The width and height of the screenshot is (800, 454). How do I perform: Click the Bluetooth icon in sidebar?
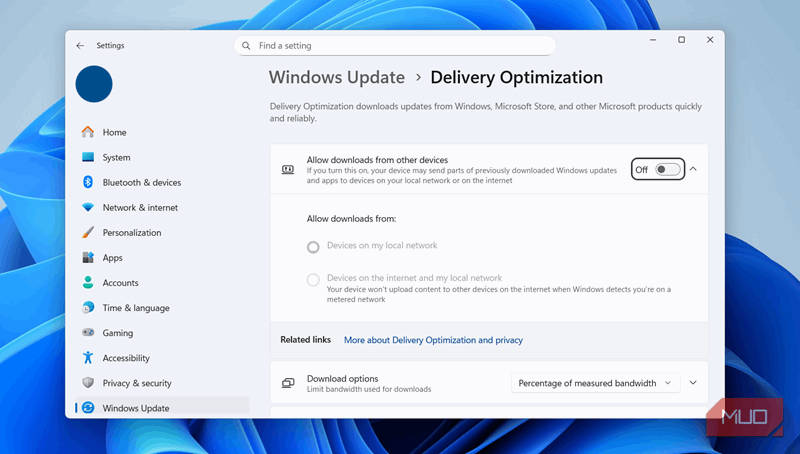(88, 182)
